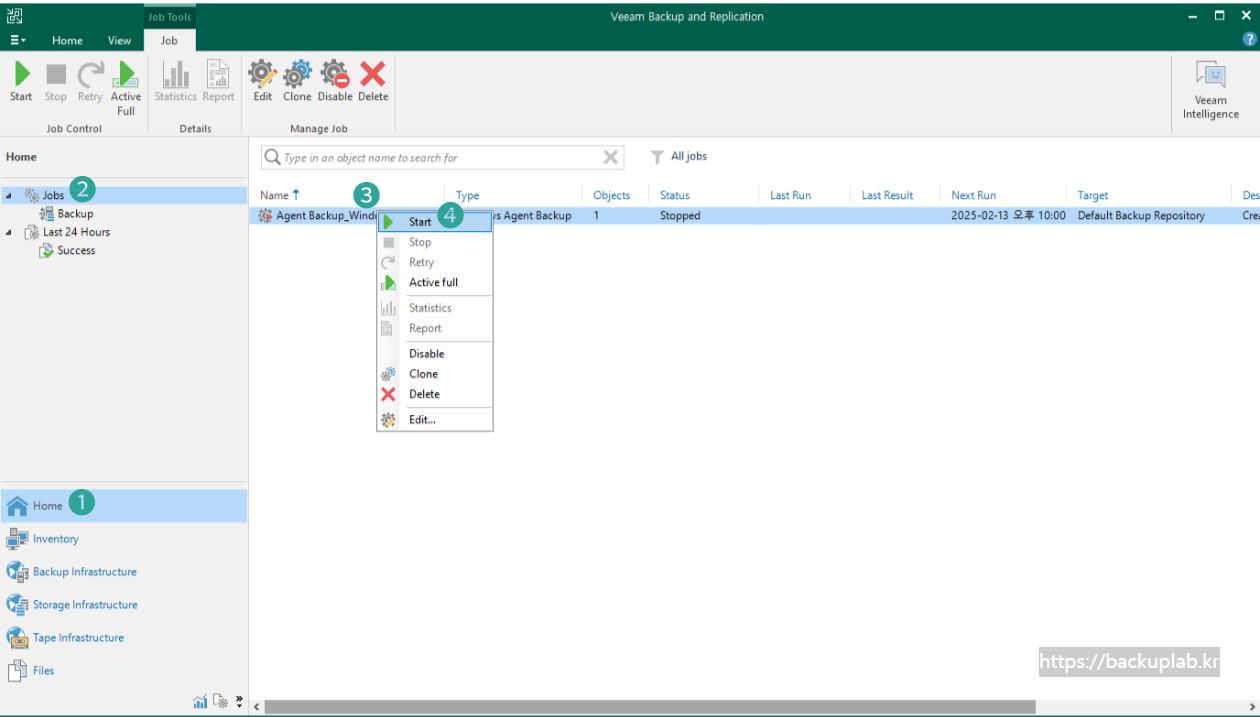
Task: Click the 'Default Backup Repository' target cell
Action: tap(1141, 216)
